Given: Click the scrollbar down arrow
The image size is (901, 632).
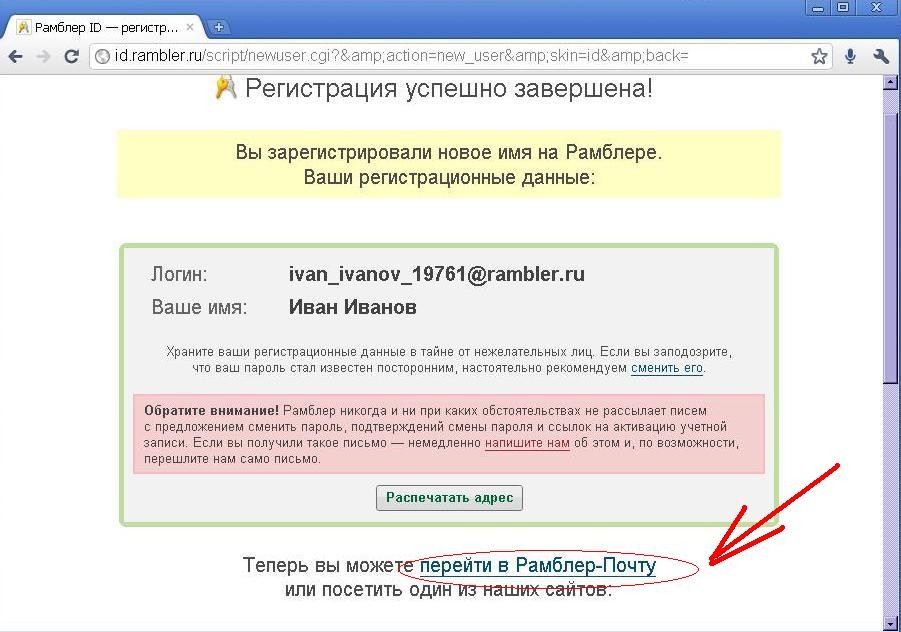Looking at the screenshot, I should (x=890, y=622).
